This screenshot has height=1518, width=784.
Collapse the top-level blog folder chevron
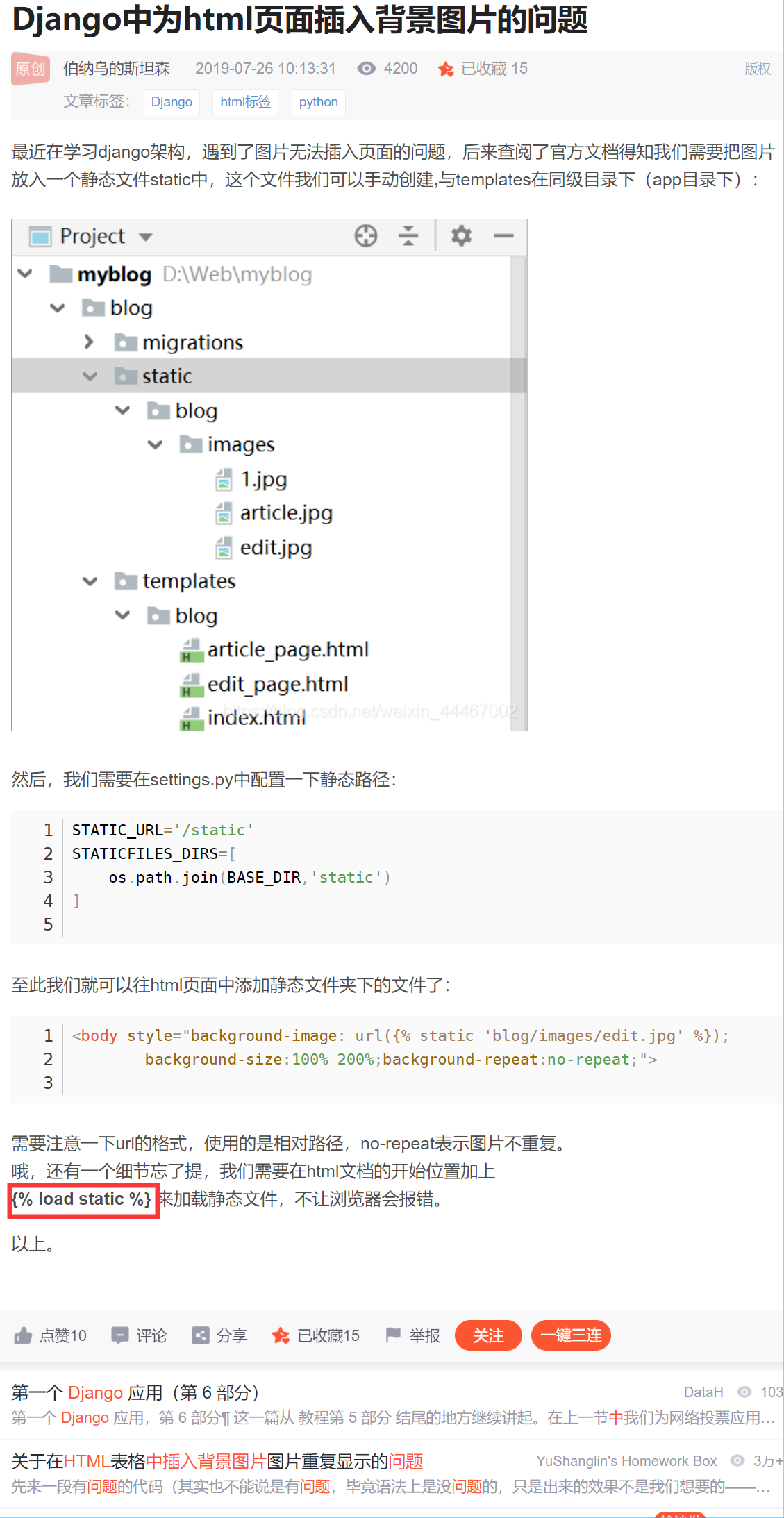[x=58, y=308]
